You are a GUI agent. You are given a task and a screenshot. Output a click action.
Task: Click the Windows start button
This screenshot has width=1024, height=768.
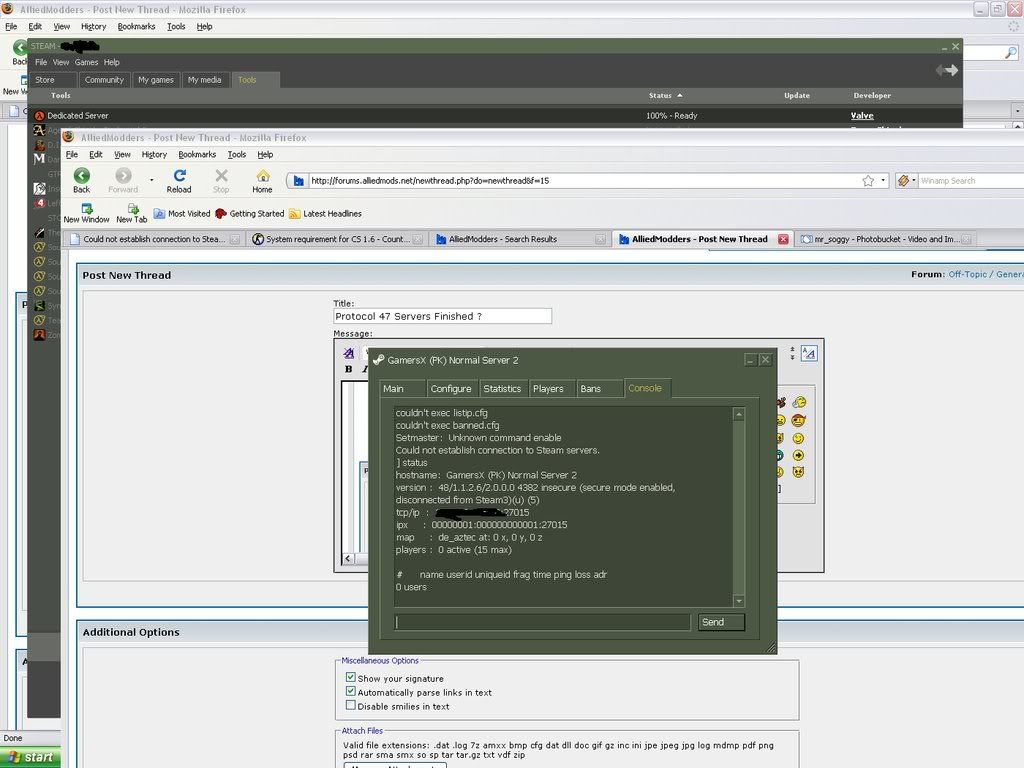[31, 757]
